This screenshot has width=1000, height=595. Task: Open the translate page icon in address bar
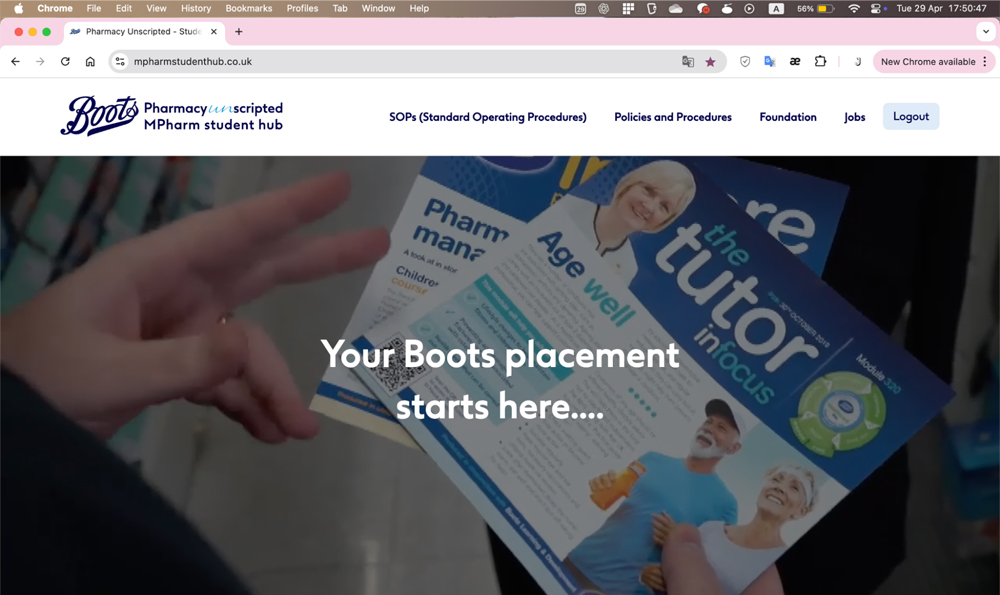(688, 62)
